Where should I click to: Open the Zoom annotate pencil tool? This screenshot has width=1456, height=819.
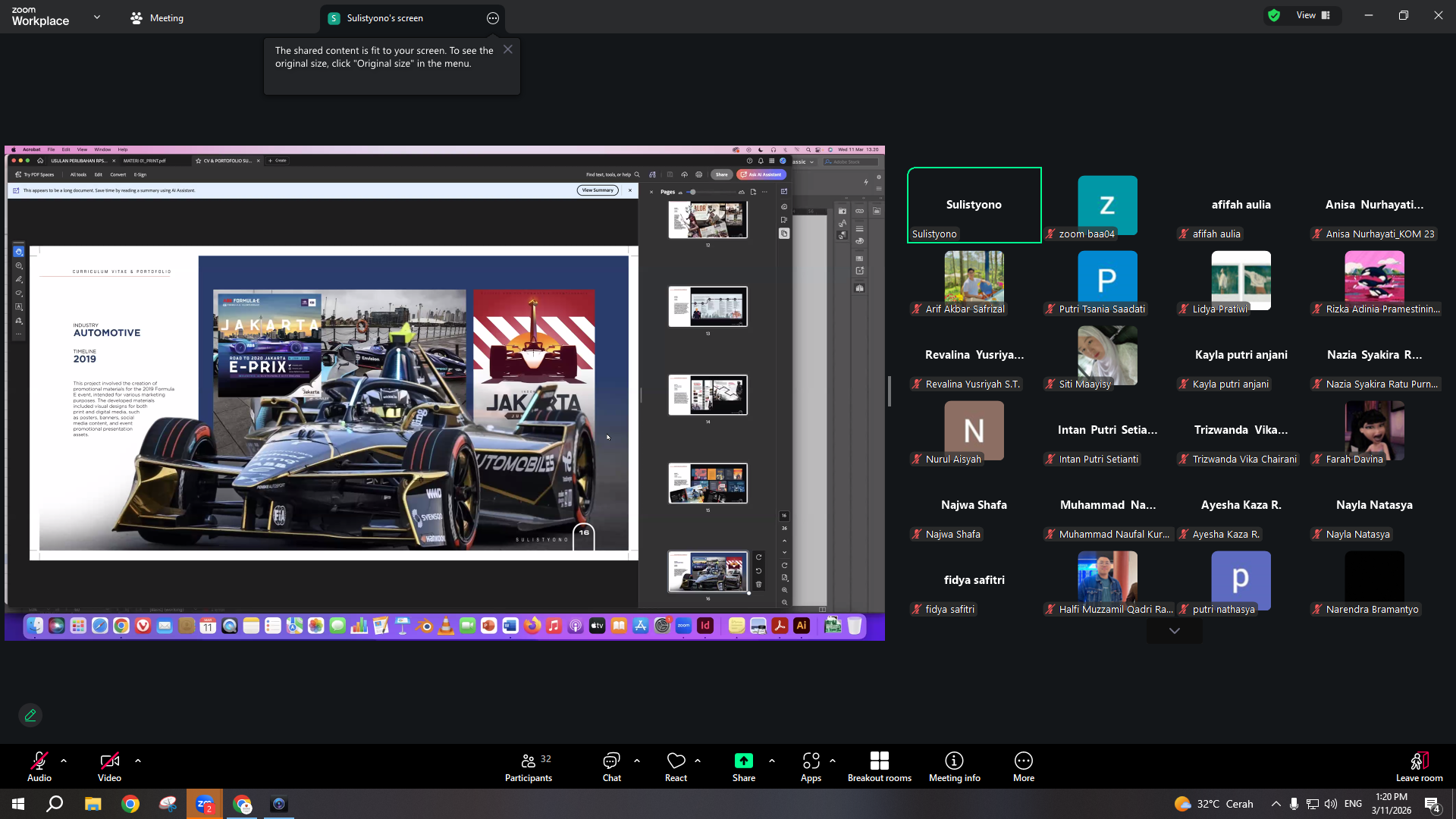(x=30, y=715)
